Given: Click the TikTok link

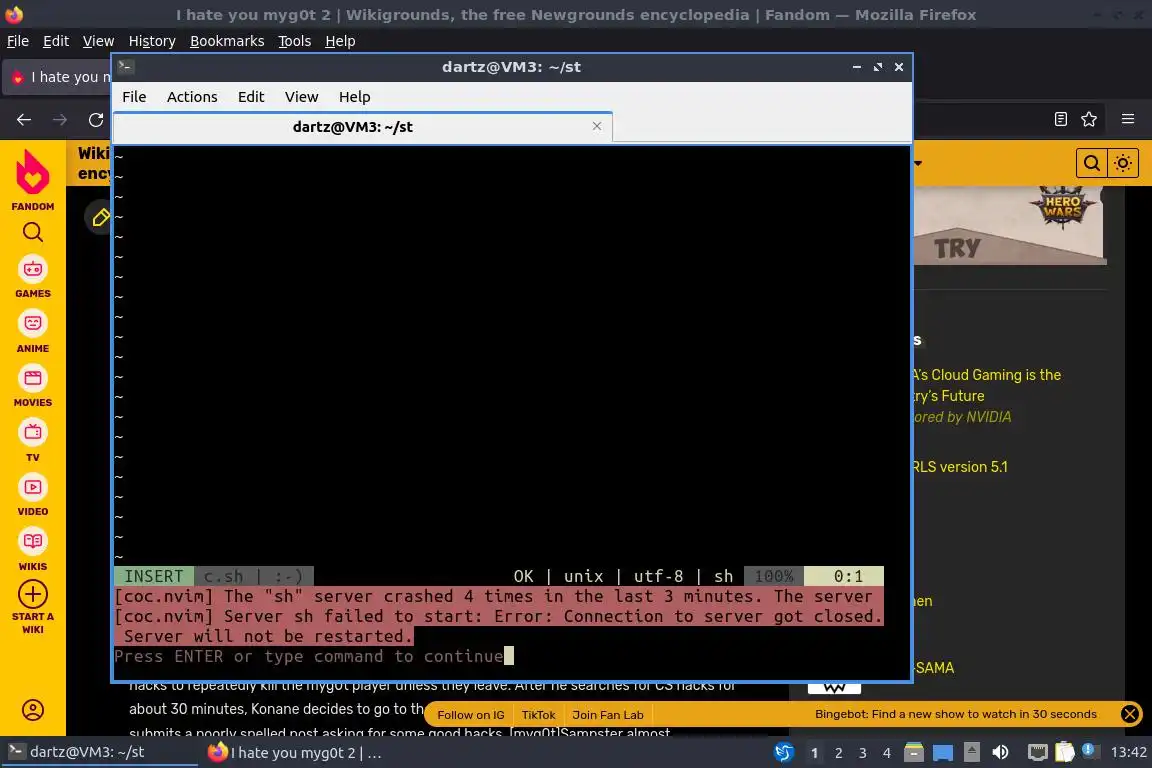Looking at the screenshot, I should [x=539, y=714].
